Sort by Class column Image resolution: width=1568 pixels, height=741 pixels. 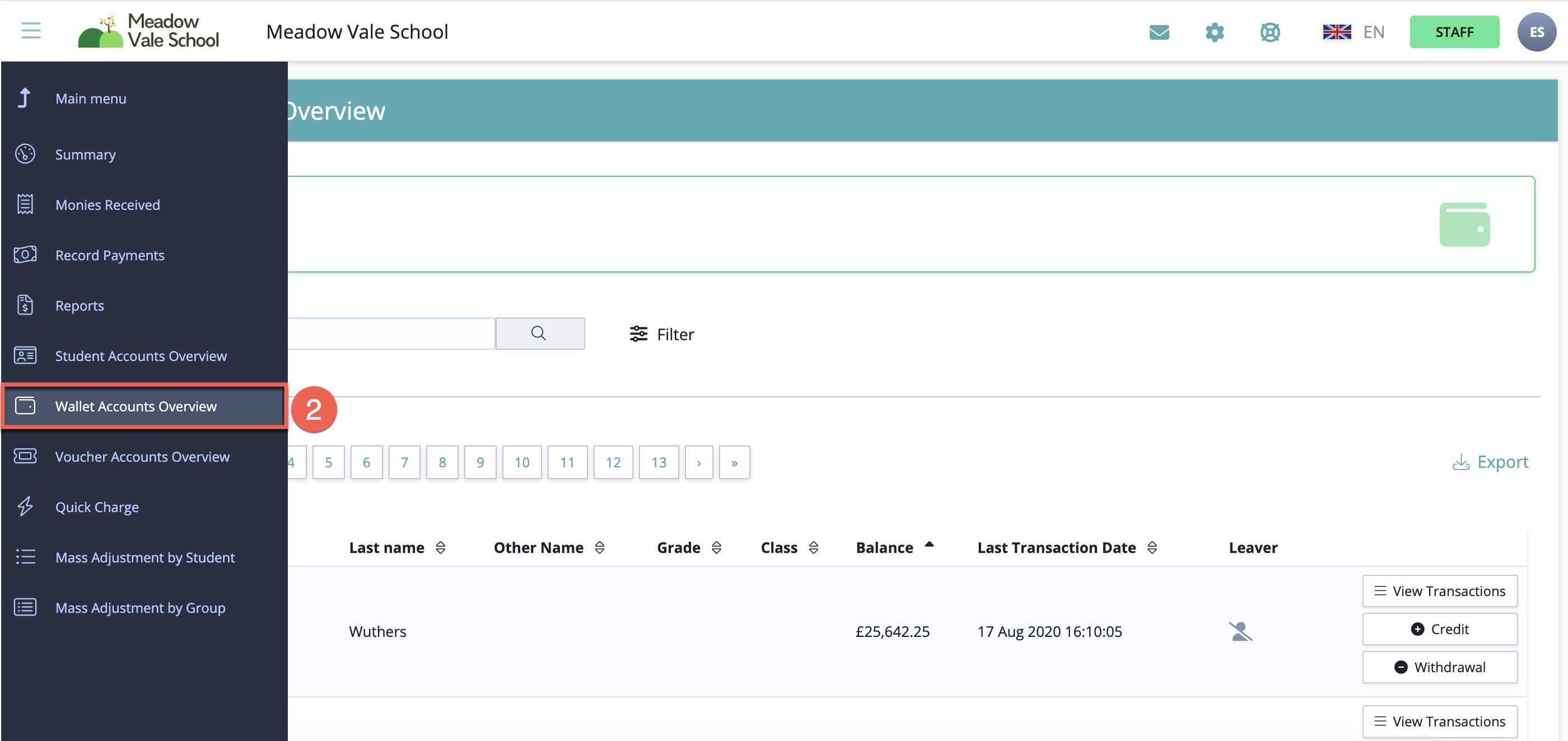(x=813, y=547)
